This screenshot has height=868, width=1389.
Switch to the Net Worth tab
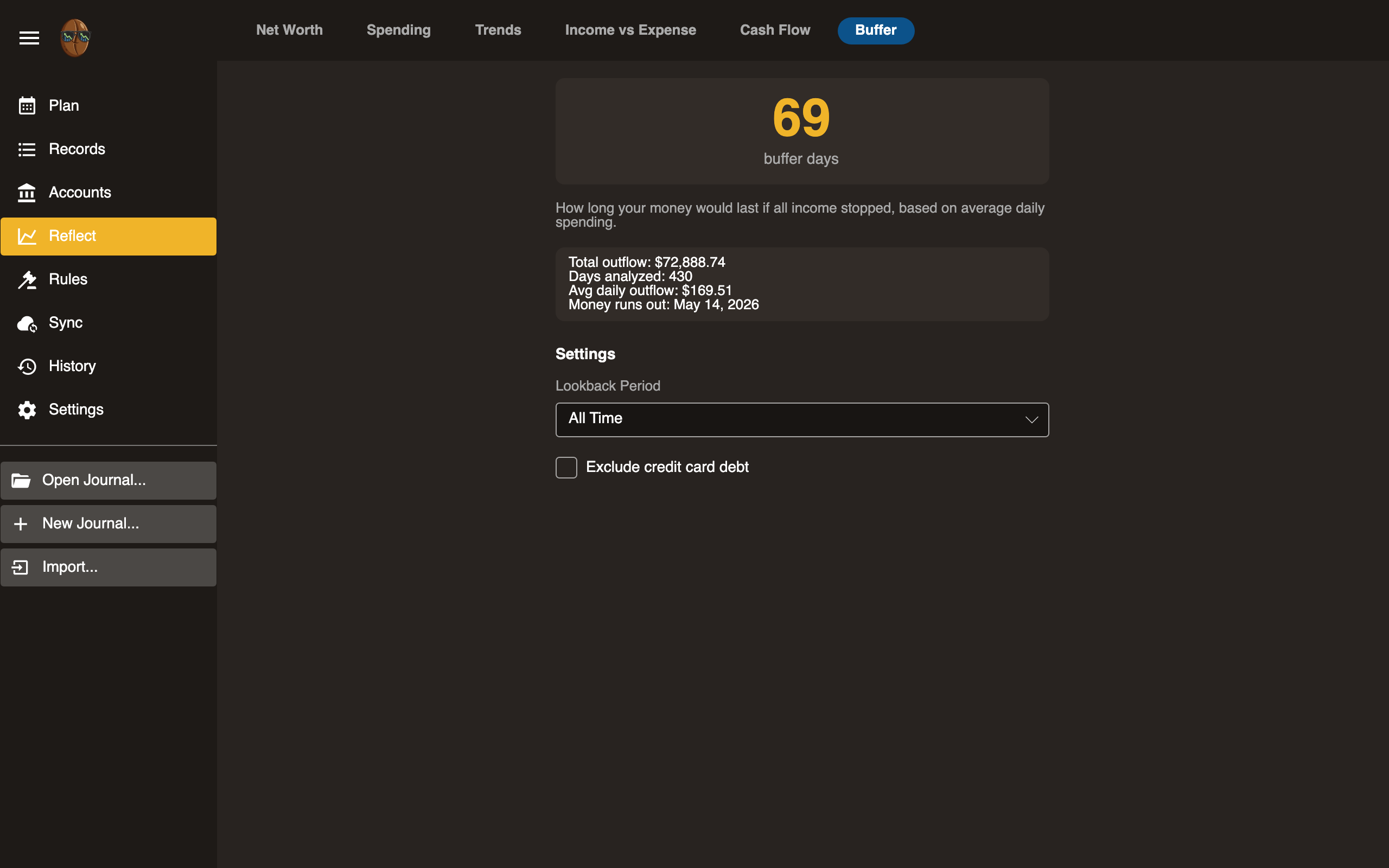[289, 30]
